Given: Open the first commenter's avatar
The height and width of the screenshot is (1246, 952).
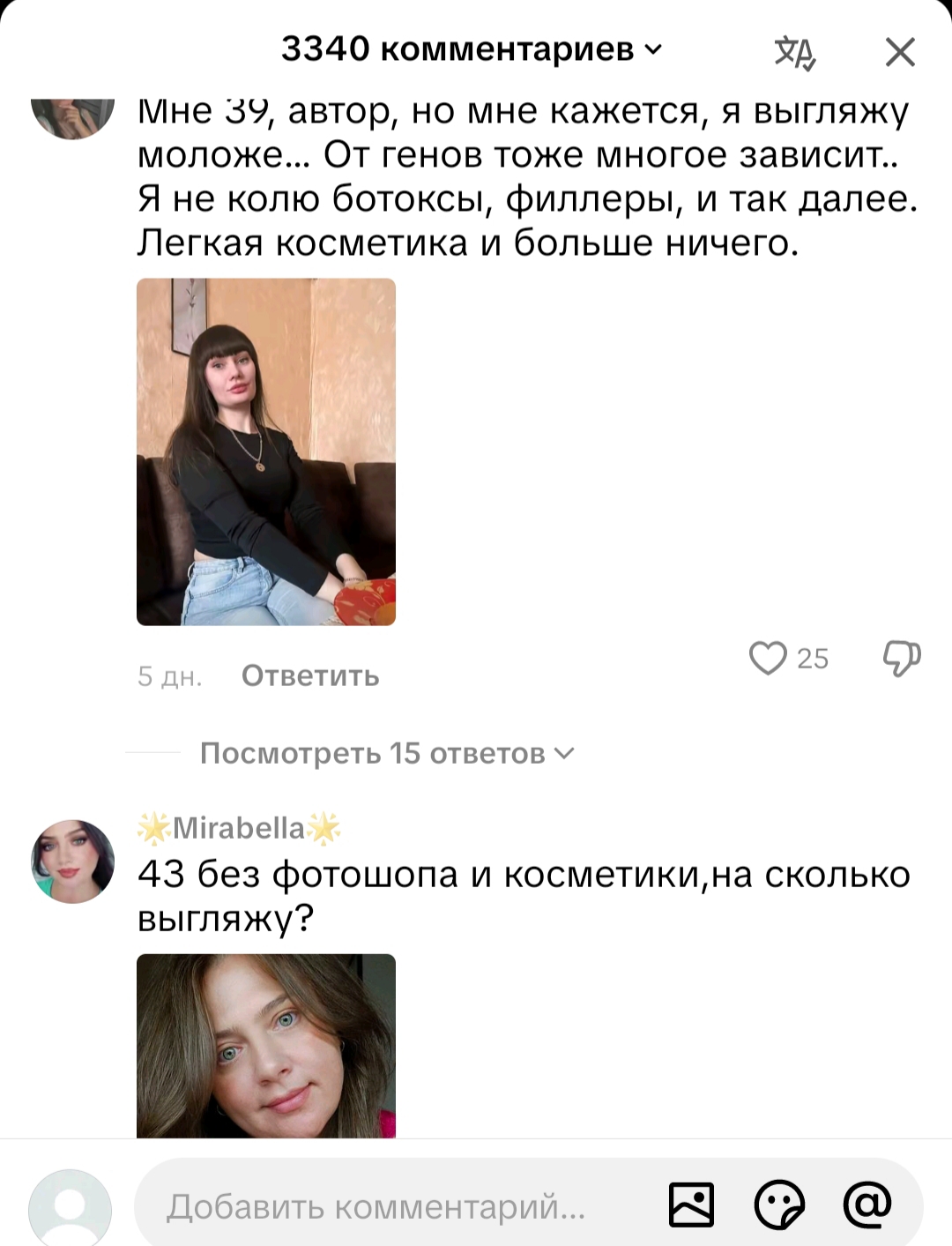Looking at the screenshot, I should [x=72, y=118].
